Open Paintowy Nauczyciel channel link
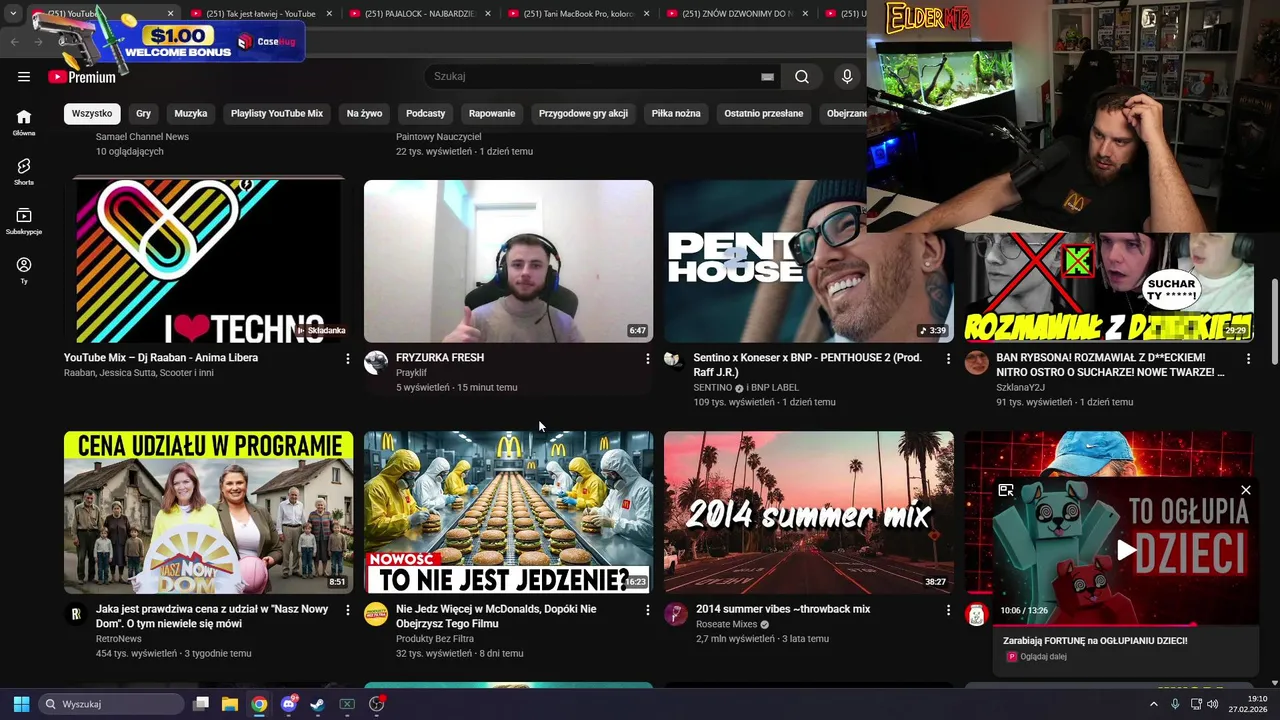Viewport: 1280px width, 720px height. [x=438, y=136]
